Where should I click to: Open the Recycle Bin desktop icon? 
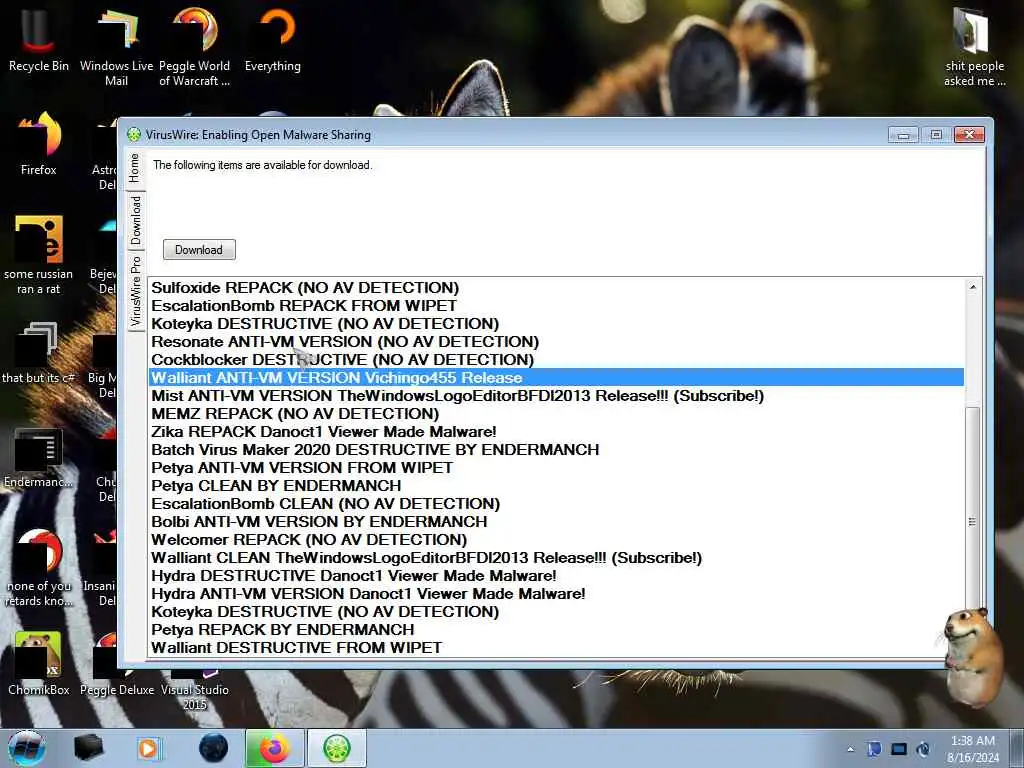39,40
